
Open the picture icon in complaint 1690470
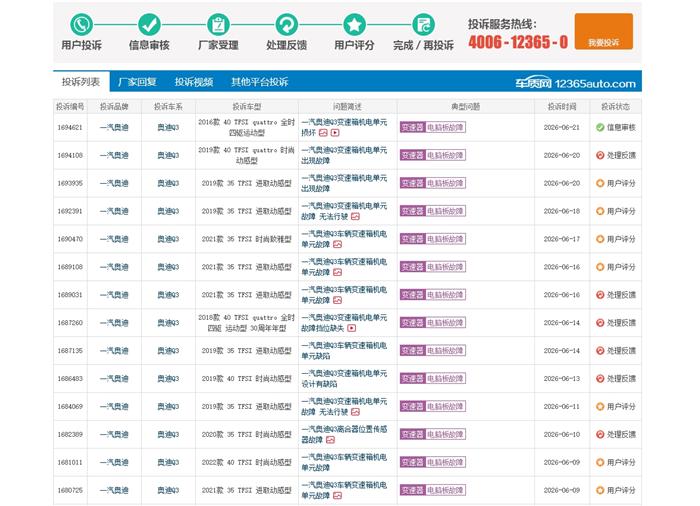(x=338, y=244)
